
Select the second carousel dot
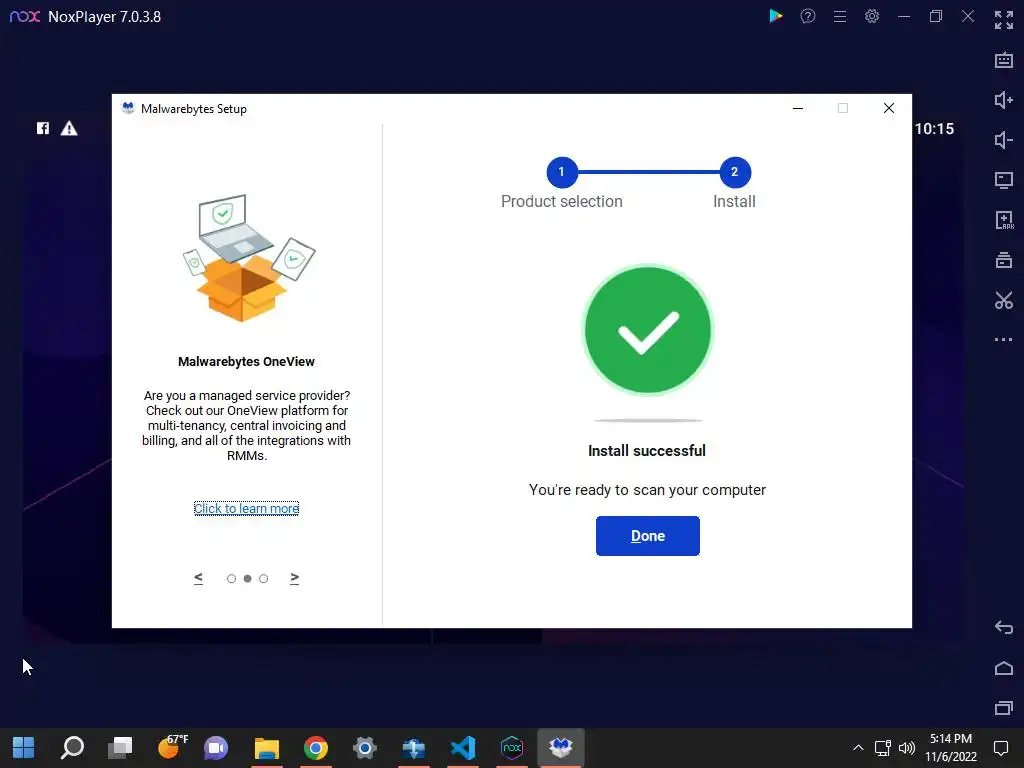248,579
